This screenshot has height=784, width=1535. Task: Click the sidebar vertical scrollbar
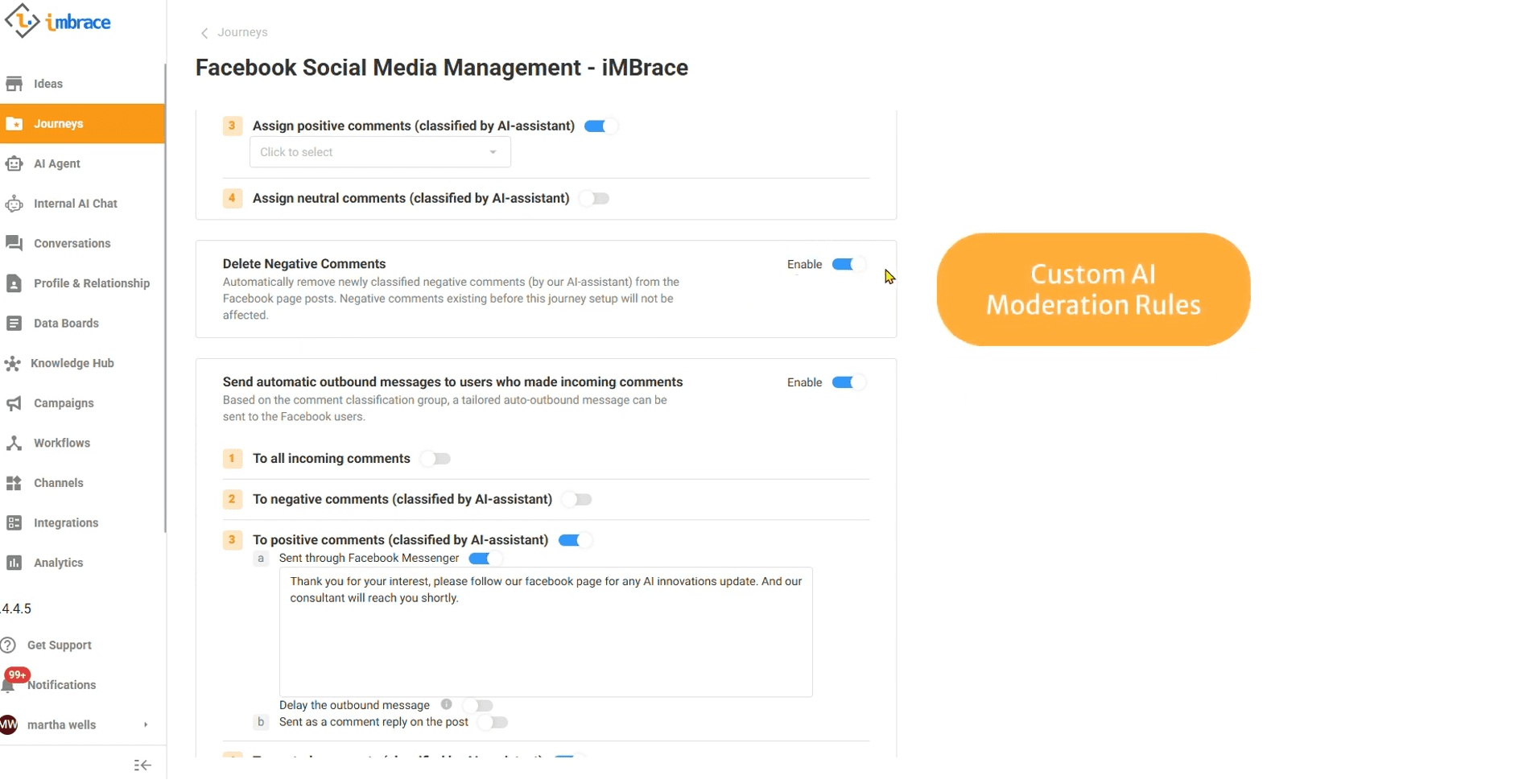coord(165,298)
